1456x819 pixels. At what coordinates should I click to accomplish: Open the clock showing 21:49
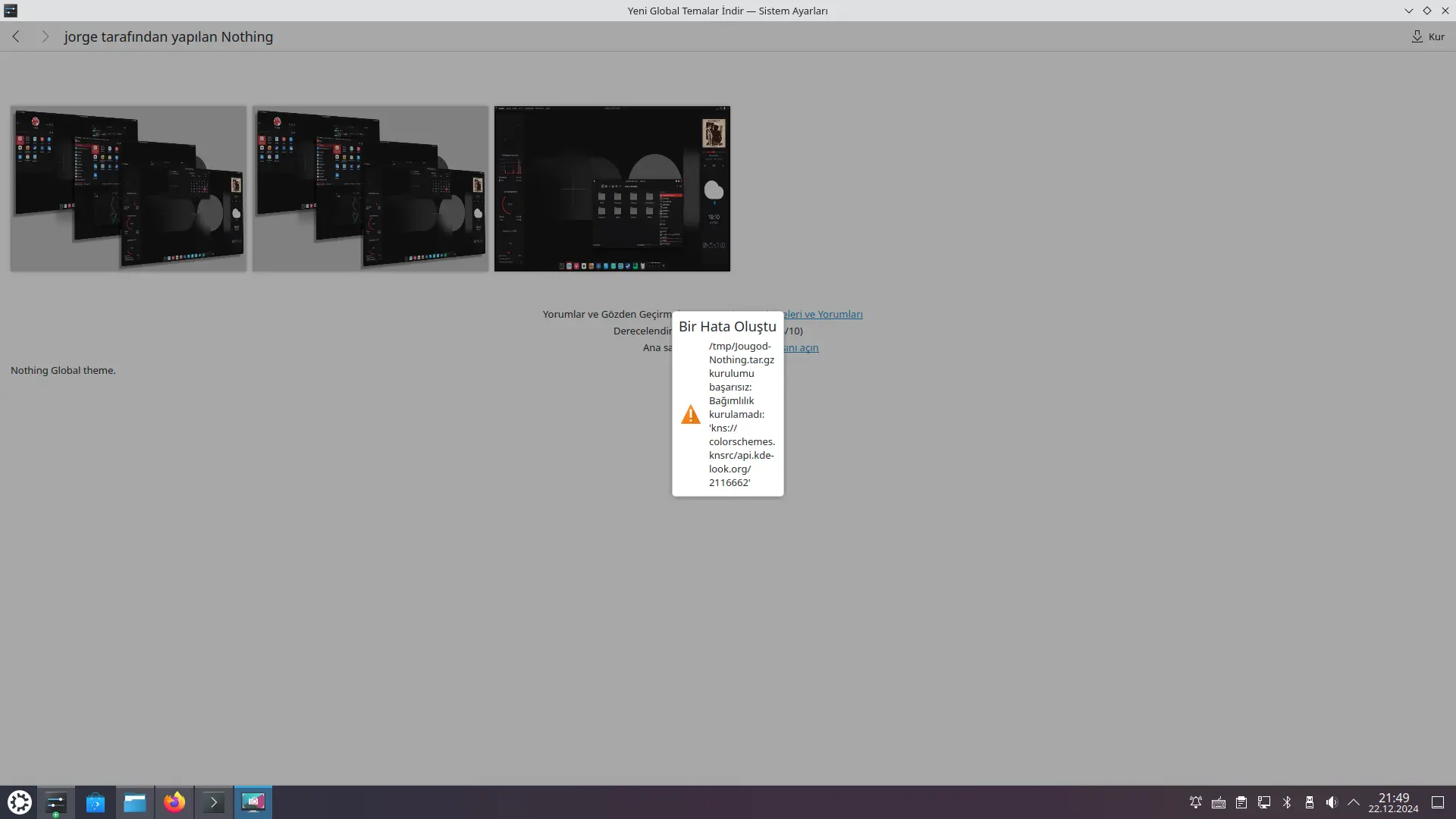(x=1393, y=802)
